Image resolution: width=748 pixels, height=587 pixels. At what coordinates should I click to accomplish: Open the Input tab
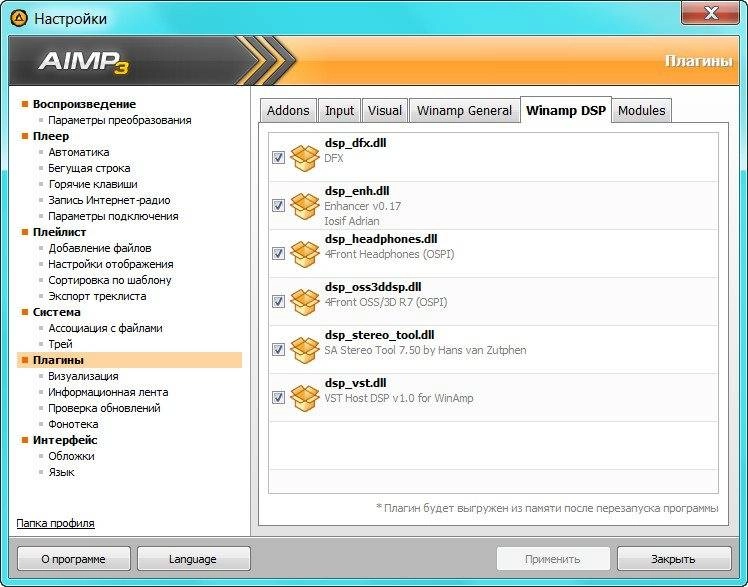point(339,111)
